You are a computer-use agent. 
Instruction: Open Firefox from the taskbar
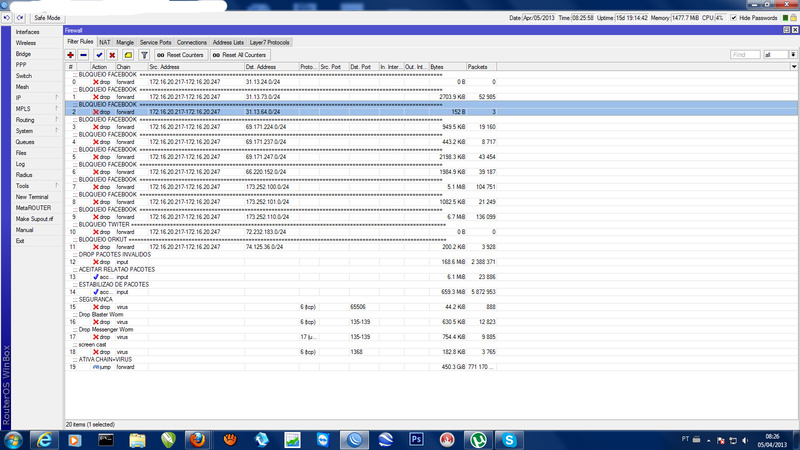(x=198, y=440)
